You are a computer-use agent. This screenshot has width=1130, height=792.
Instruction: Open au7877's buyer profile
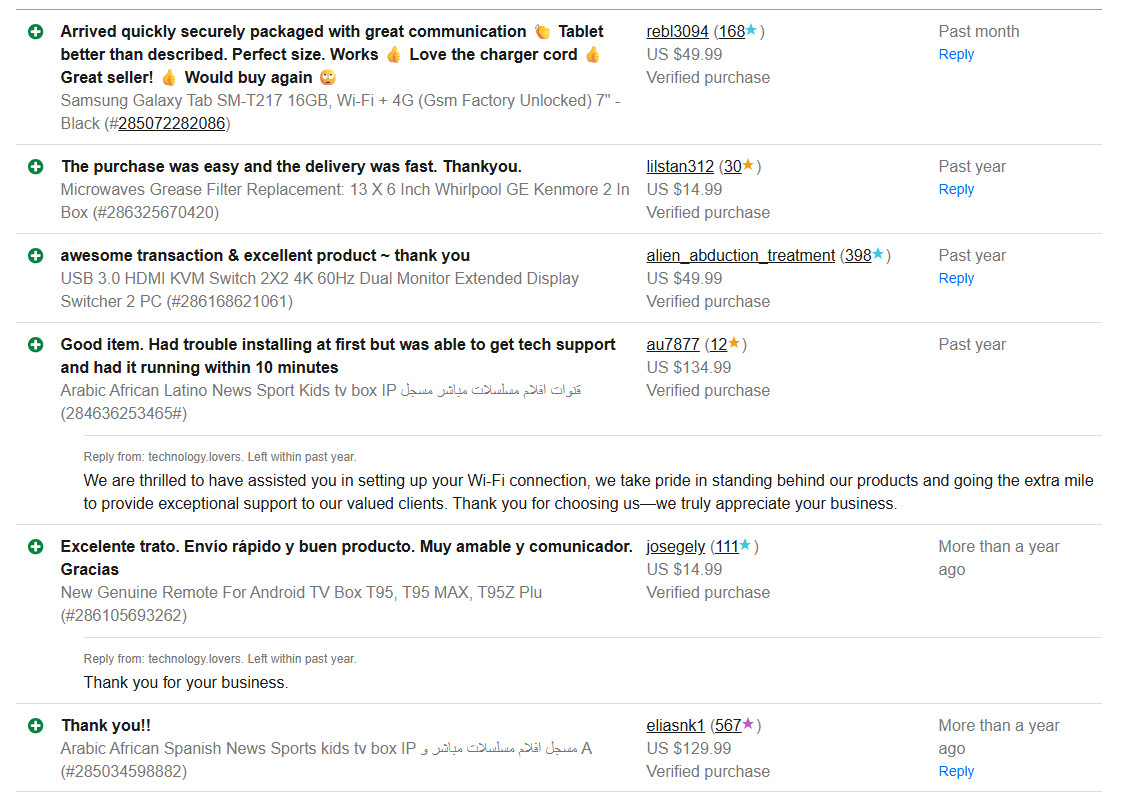673,345
